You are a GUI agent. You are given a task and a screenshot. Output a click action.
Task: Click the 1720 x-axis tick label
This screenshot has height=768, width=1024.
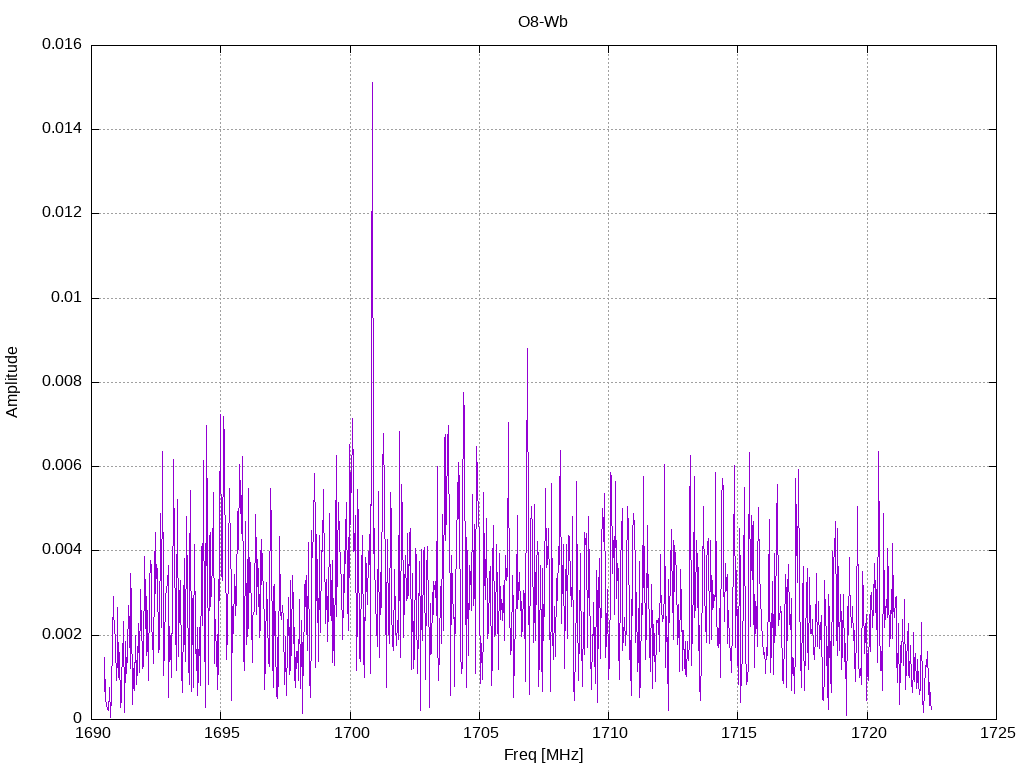coord(868,733)
